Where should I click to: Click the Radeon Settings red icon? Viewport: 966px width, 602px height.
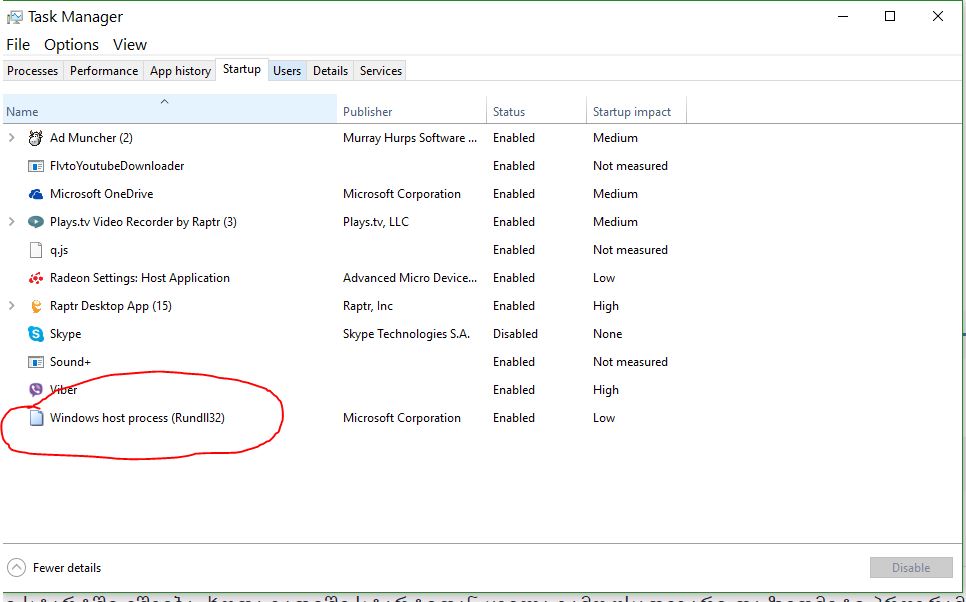pyautogui.click(x=36, y=278)
